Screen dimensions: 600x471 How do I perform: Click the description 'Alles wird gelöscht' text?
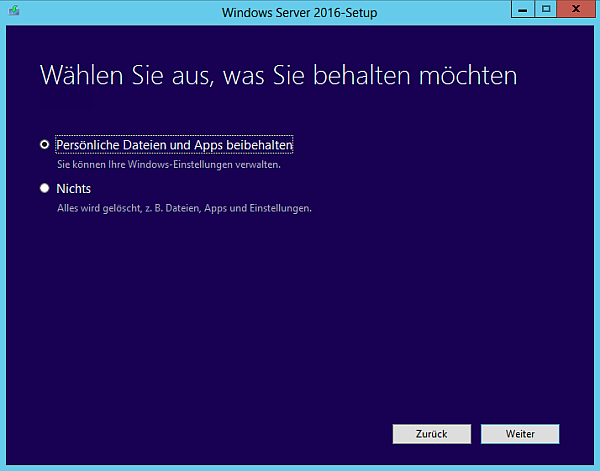pyautogui.click(x=184, y=208)
